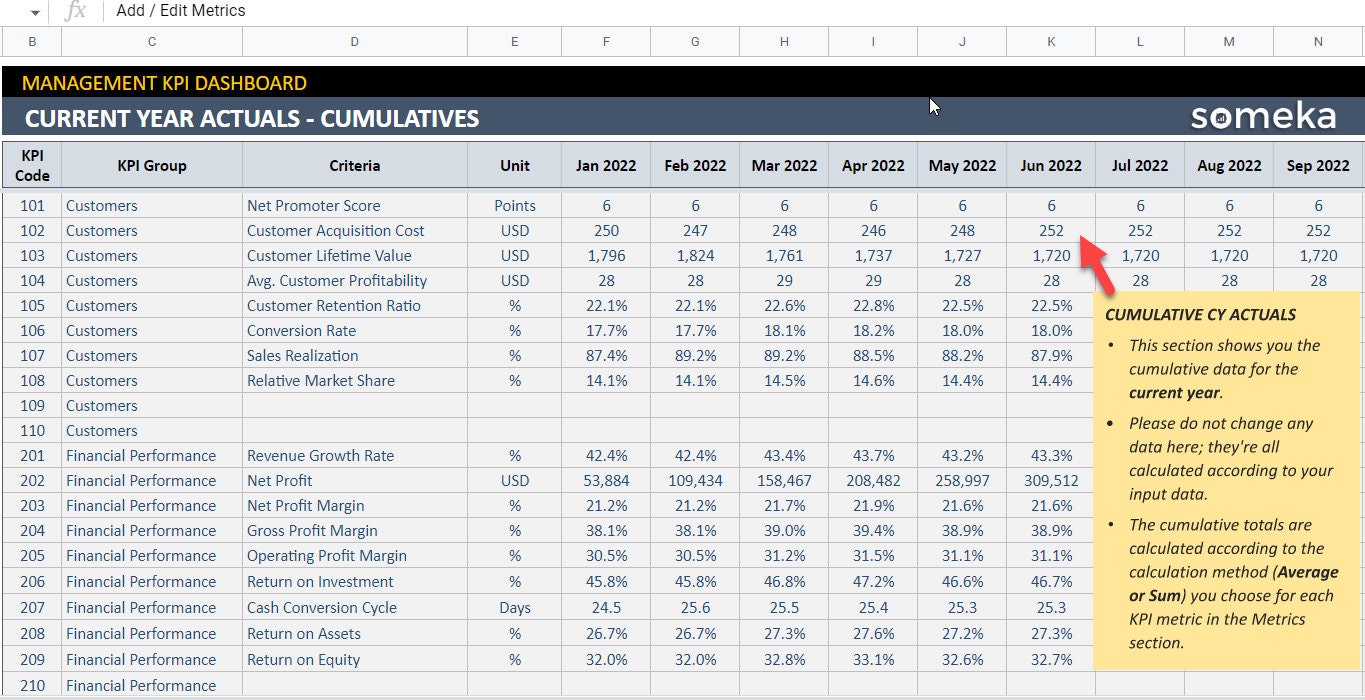Viewport: 1365px width, 700px height.
Task: Select column G header
Action: (x=695, y=42)
